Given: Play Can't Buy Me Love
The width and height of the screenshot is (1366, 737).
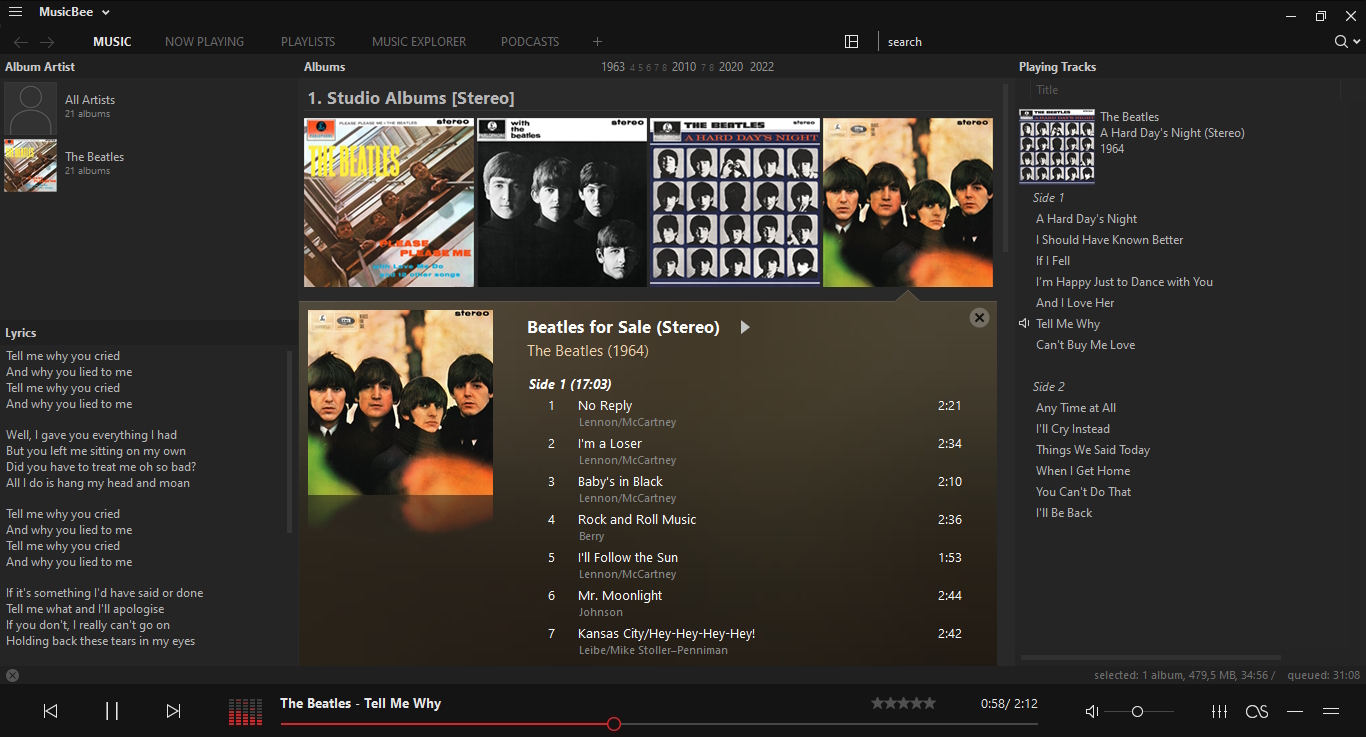Looking at the screenshot, I should [1085, 345].
